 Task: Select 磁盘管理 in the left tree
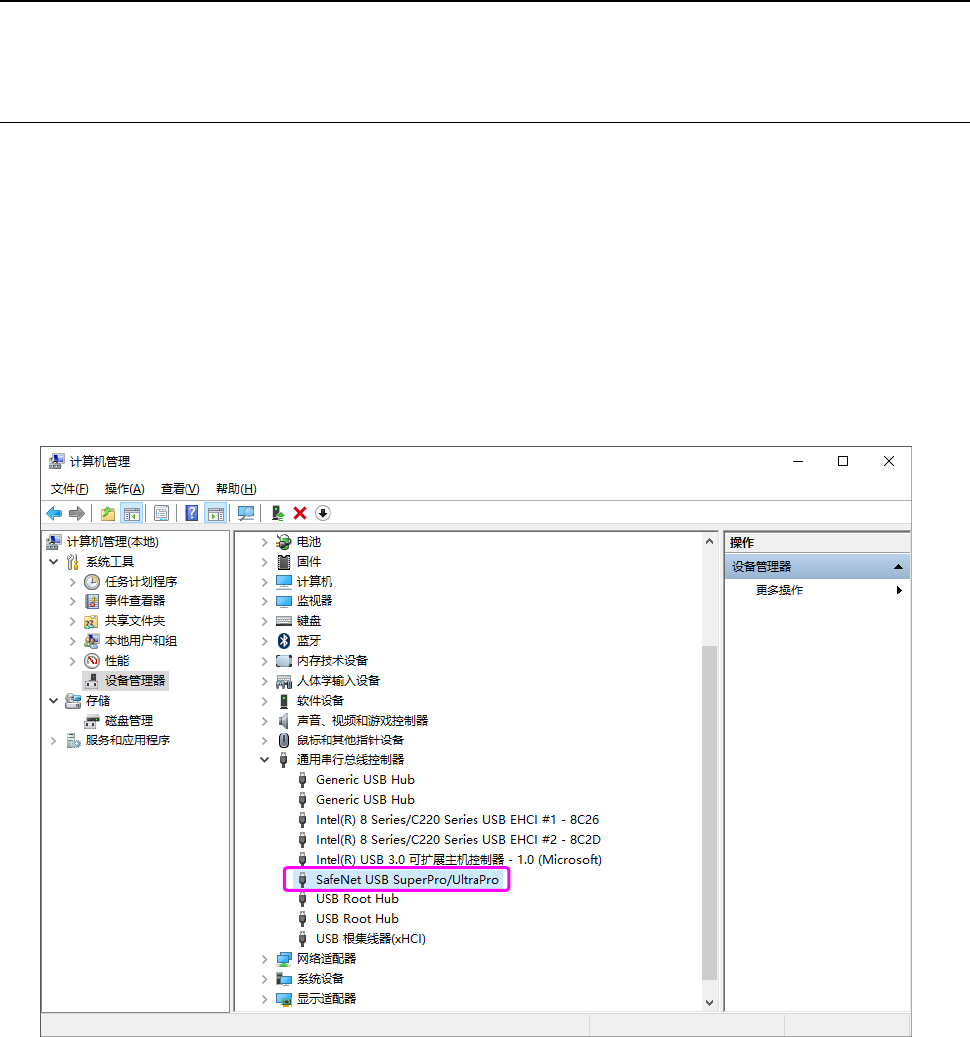[x=128, y=721]
